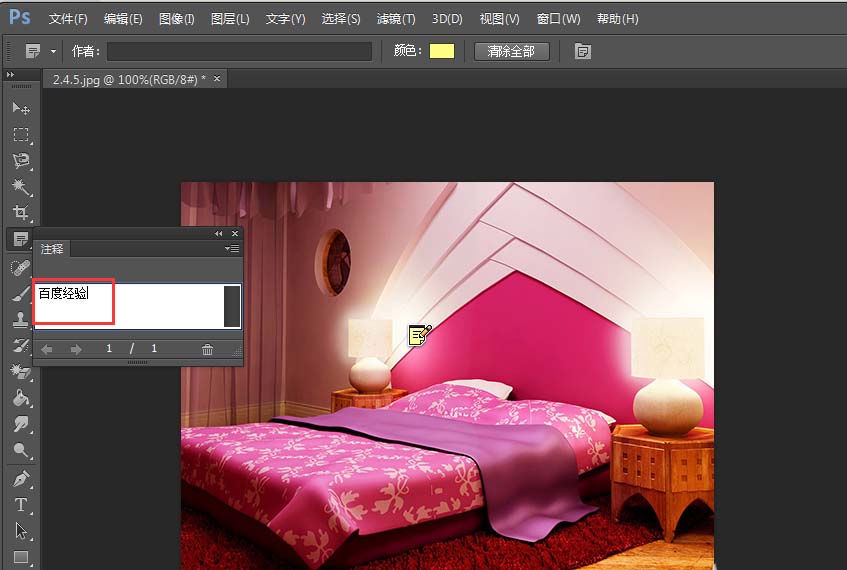Click the 清除全部 button
Screen dimensions: 847x570
(x=511, y=51)
